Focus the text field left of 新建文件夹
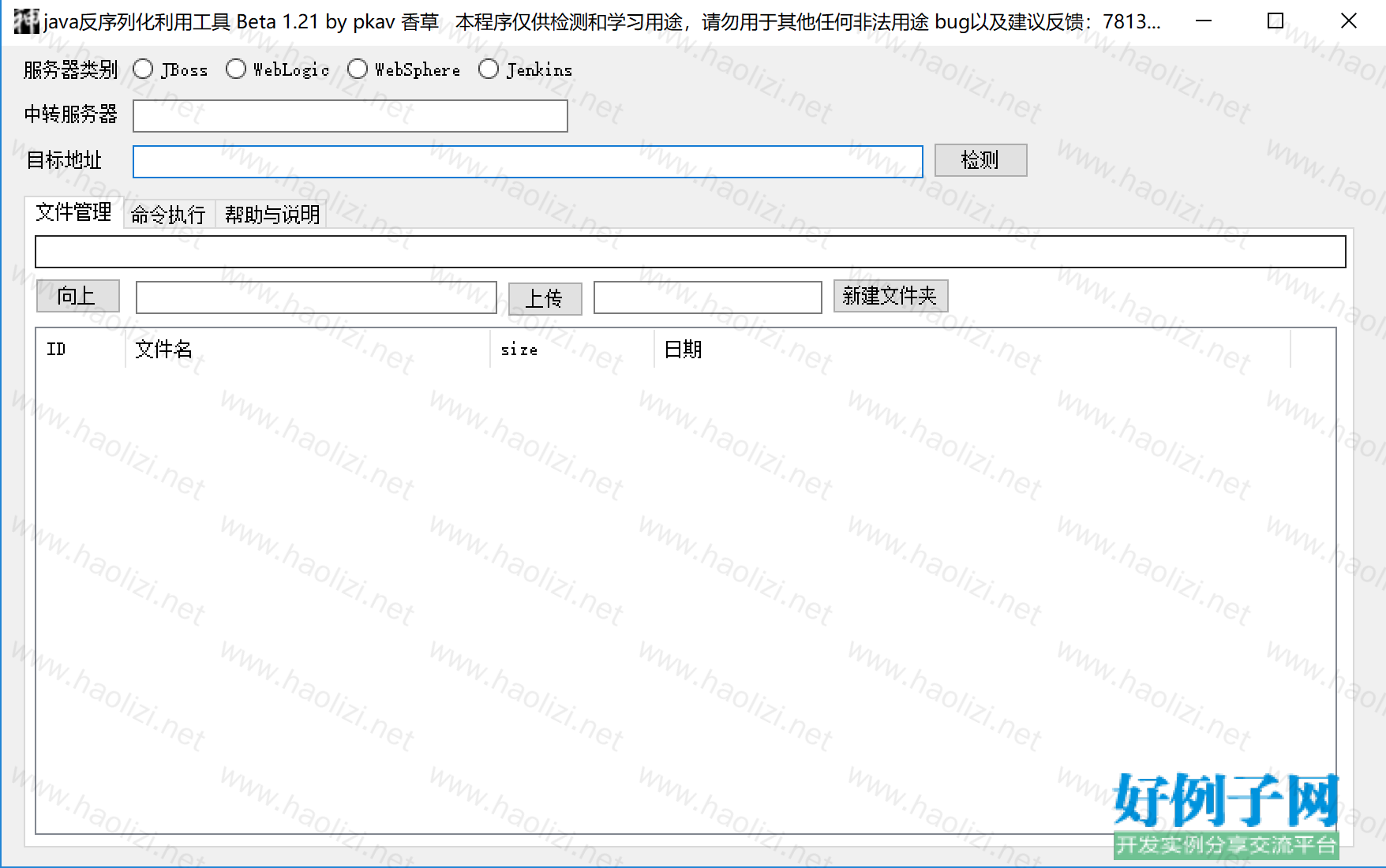The width and height of the screenshot is (1386, 868). [x=707, y=297]
